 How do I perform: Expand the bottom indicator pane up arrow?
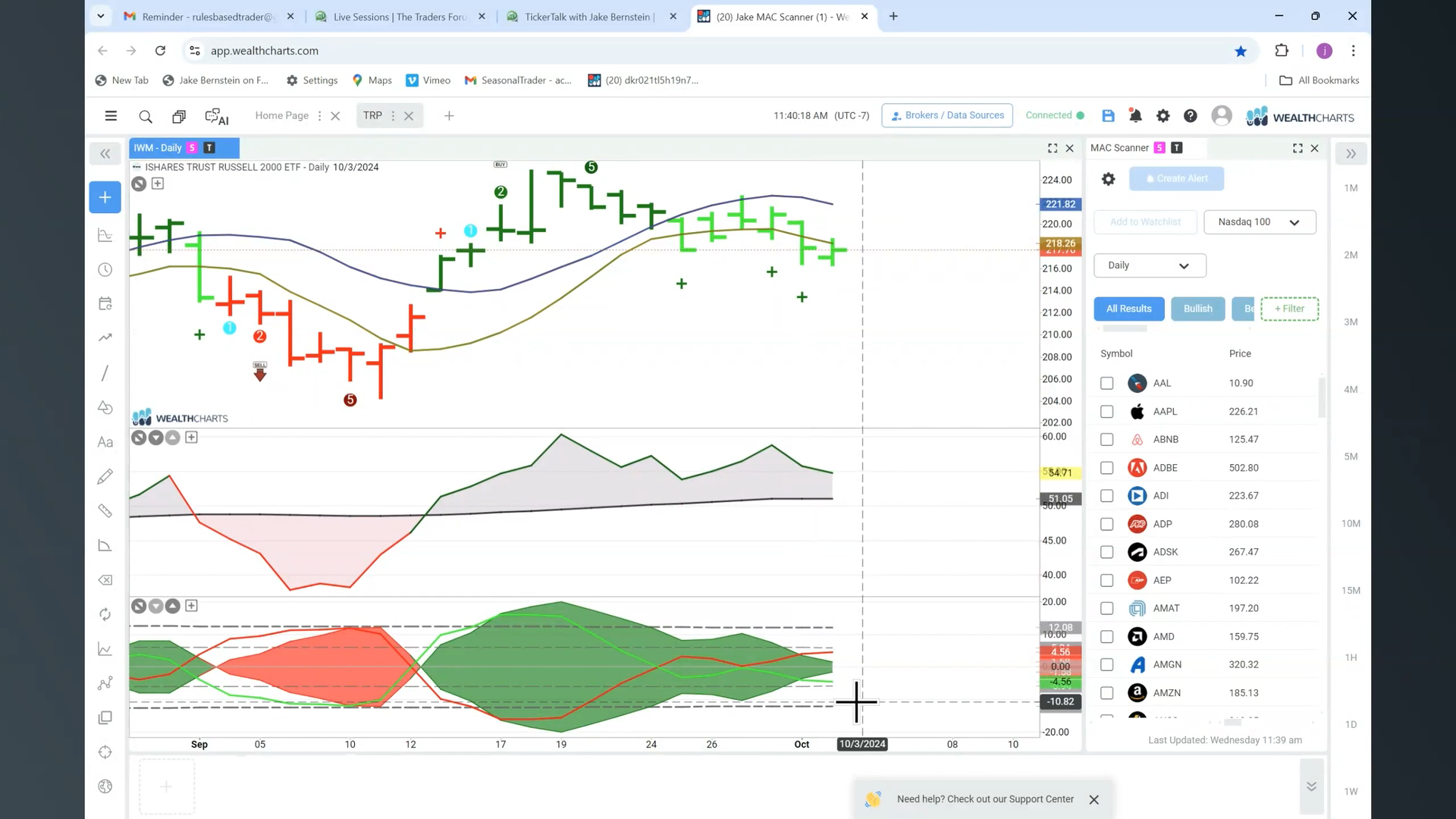(173, 606)
